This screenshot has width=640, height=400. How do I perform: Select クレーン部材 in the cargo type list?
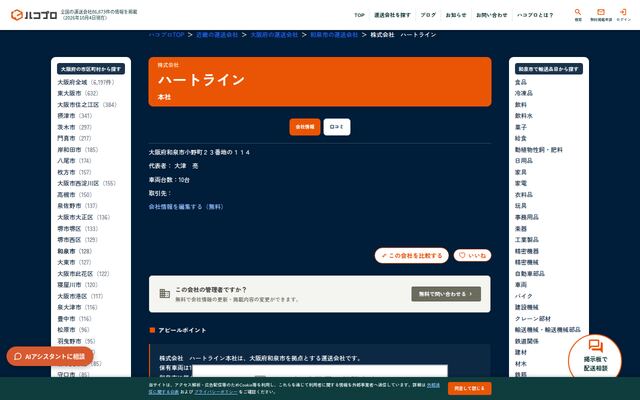tap(533, 319)
